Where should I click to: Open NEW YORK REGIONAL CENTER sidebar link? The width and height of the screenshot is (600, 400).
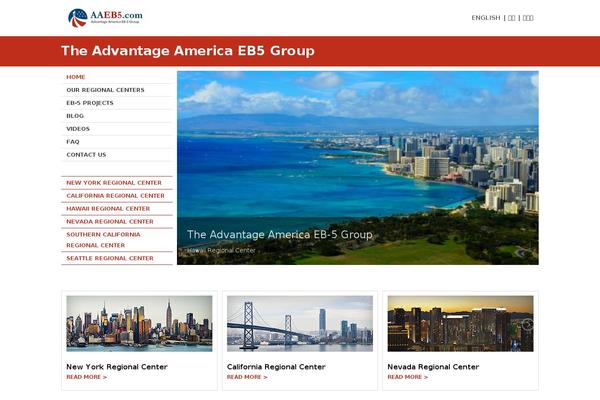(114, 183)
